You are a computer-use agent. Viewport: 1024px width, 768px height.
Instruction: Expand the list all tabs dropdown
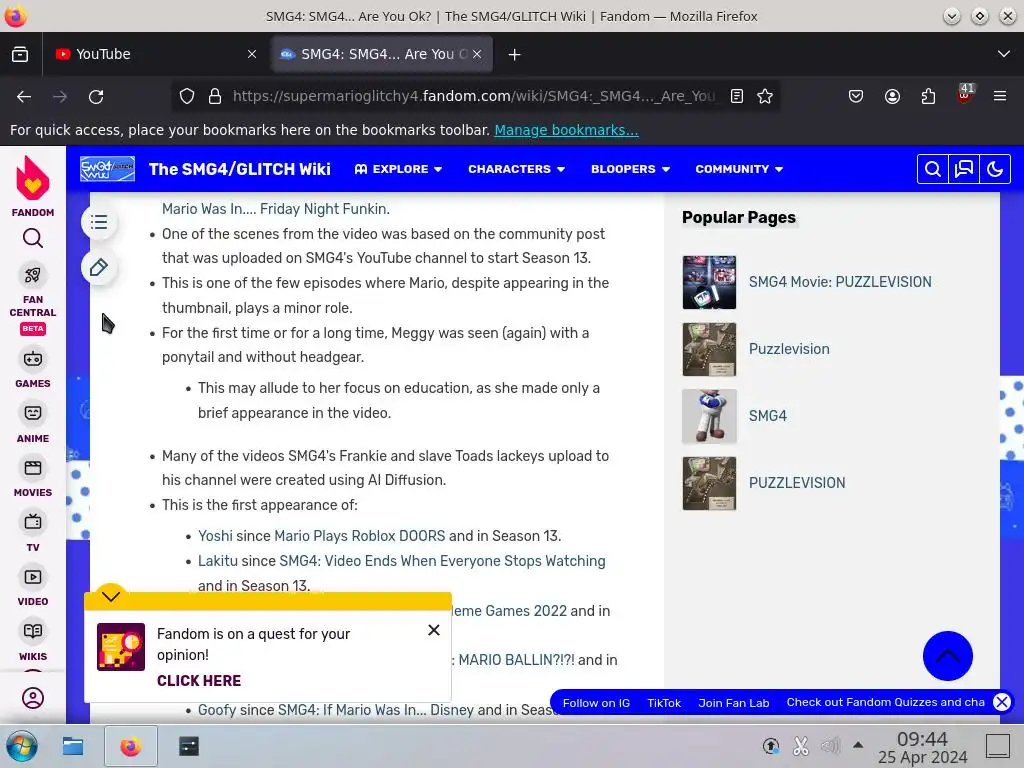click(1004, 54)
